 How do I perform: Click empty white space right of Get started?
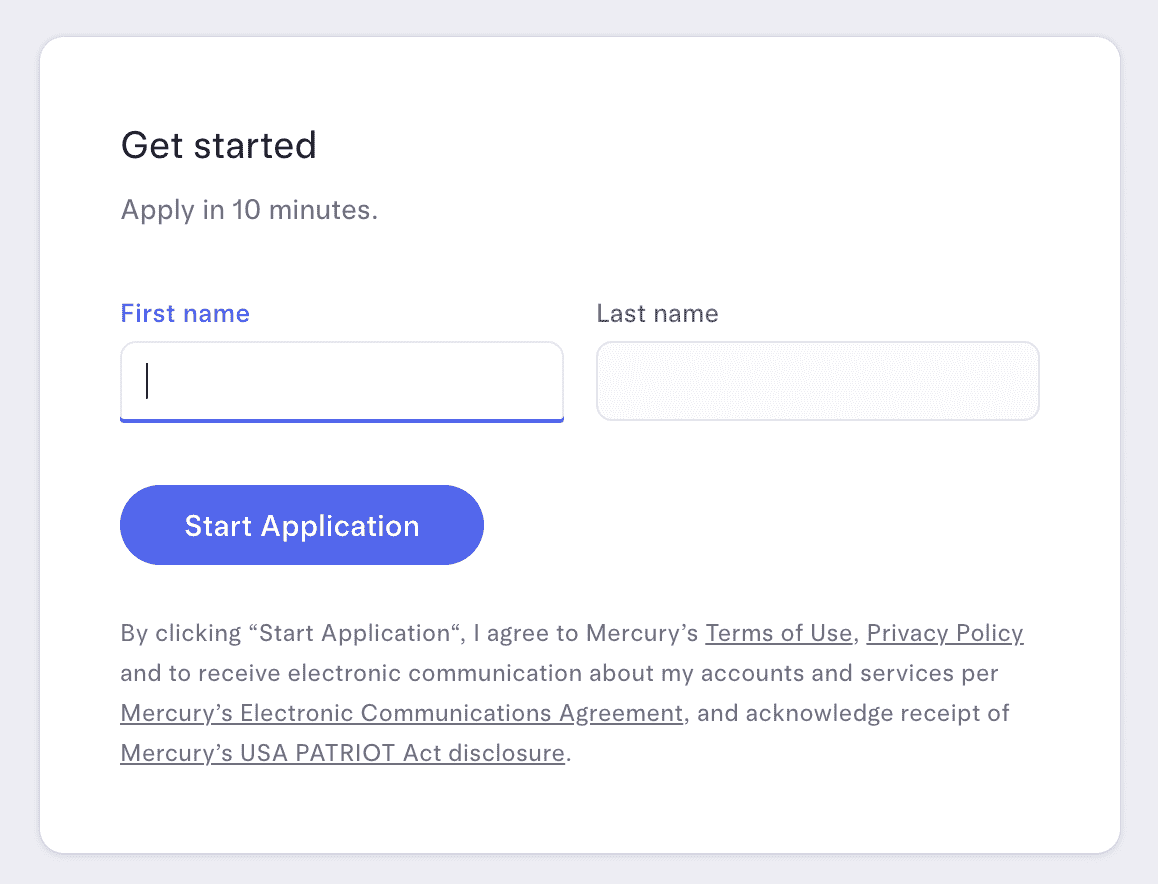click(700, 146)
